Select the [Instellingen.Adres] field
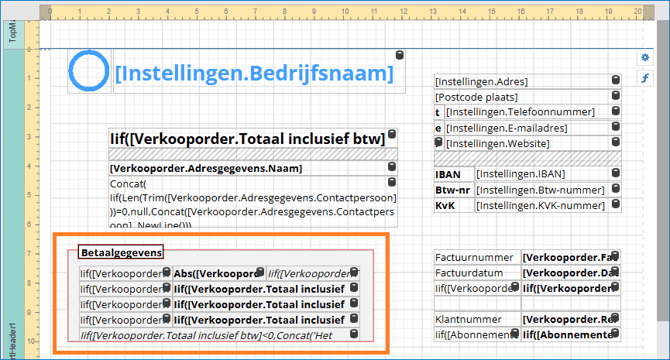670x360 pixels. tap(527, 81)
